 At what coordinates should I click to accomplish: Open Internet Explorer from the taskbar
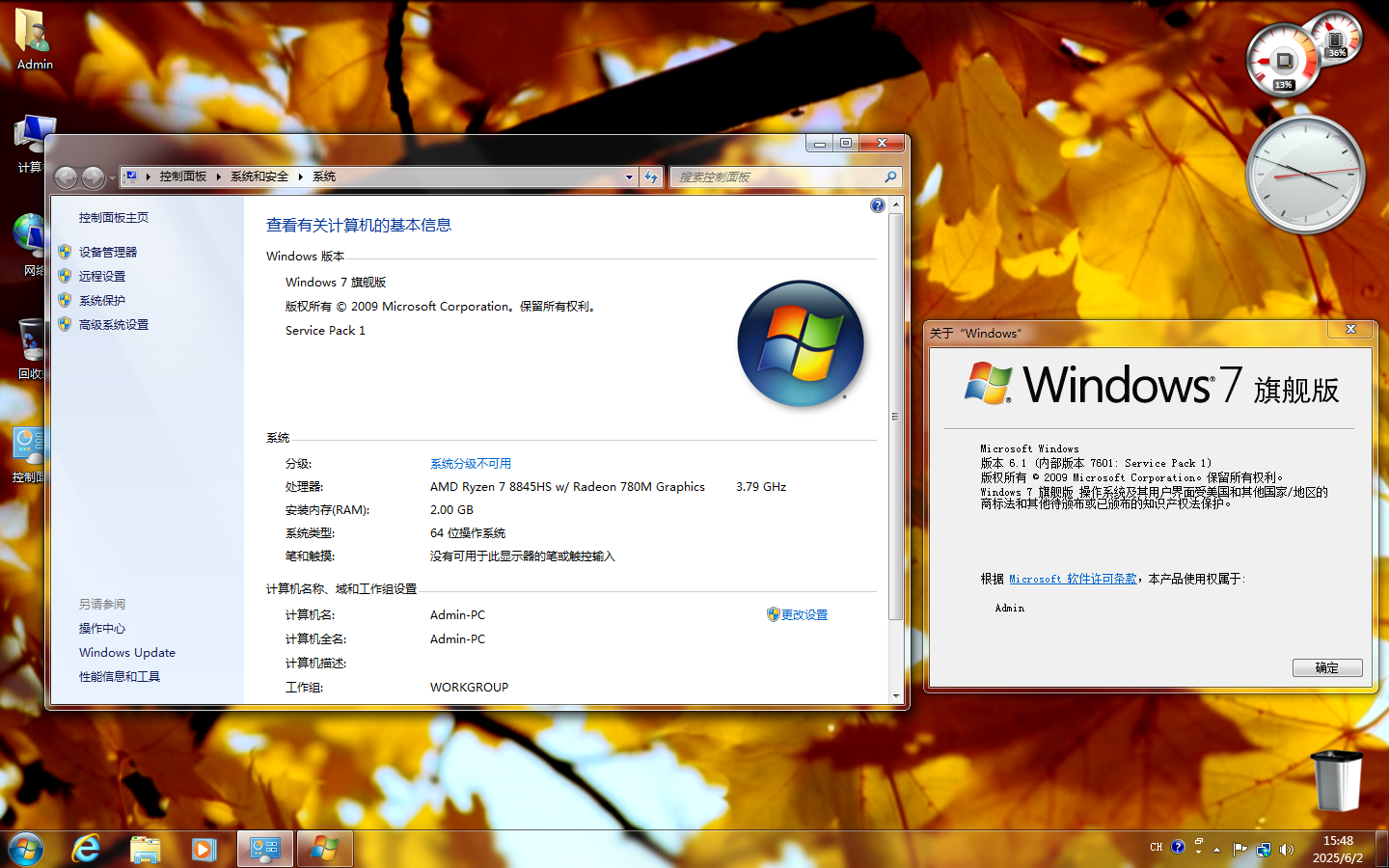pyautogui.click(x=85, y=849)
